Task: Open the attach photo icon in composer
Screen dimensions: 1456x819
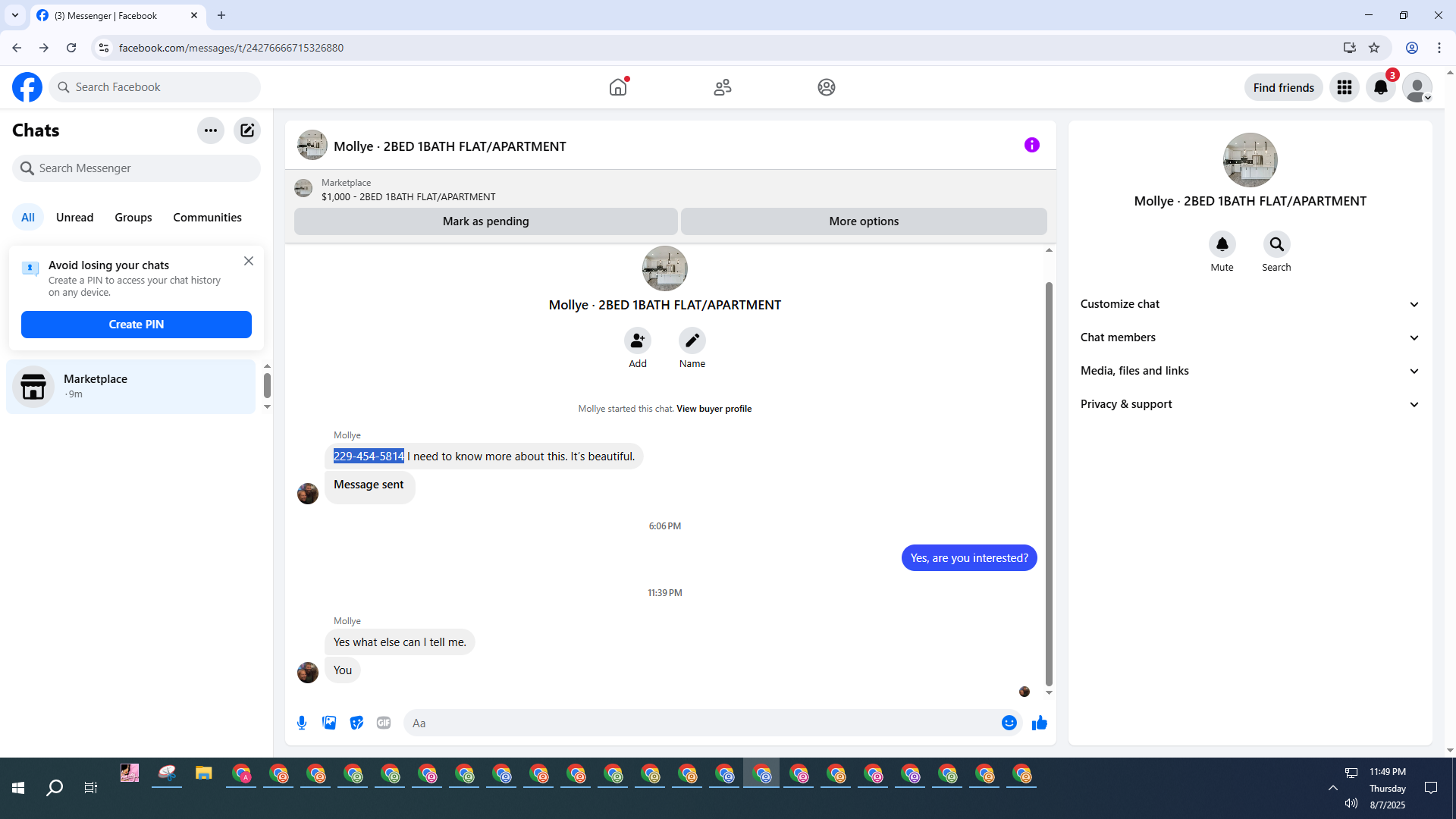Action: (329, 723)
